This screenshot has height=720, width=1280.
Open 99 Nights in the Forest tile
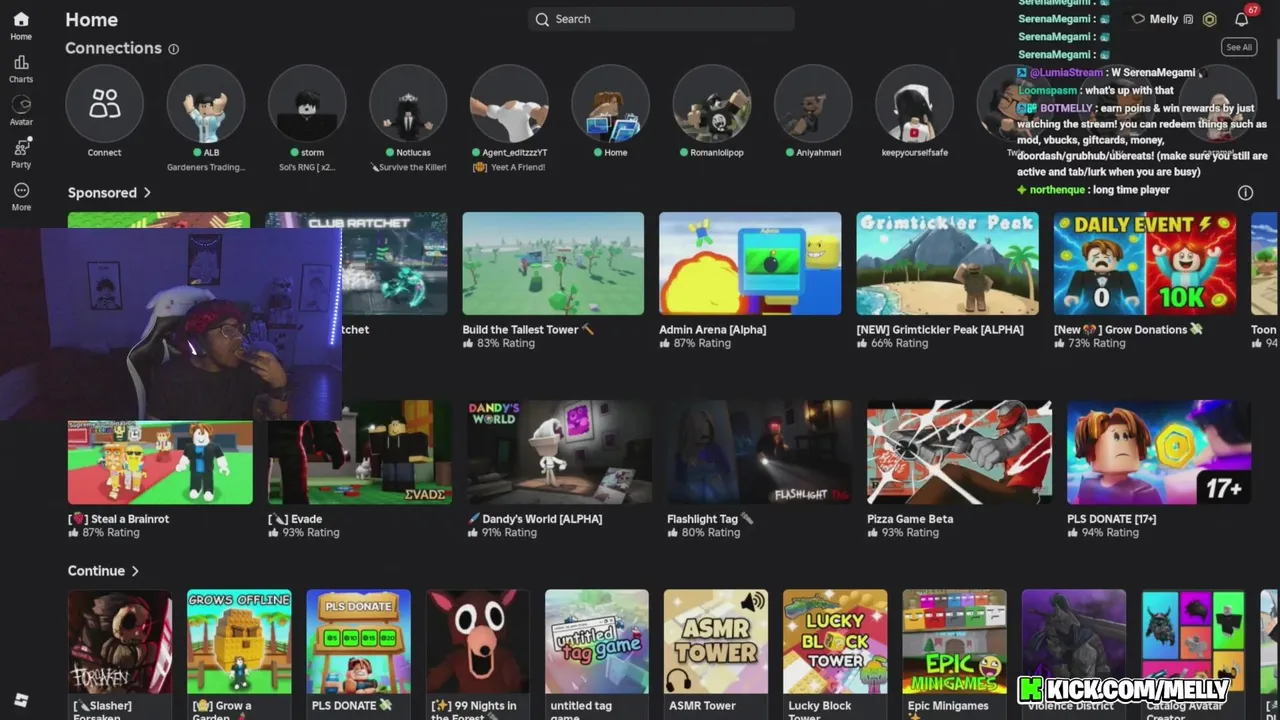point(478,641)
